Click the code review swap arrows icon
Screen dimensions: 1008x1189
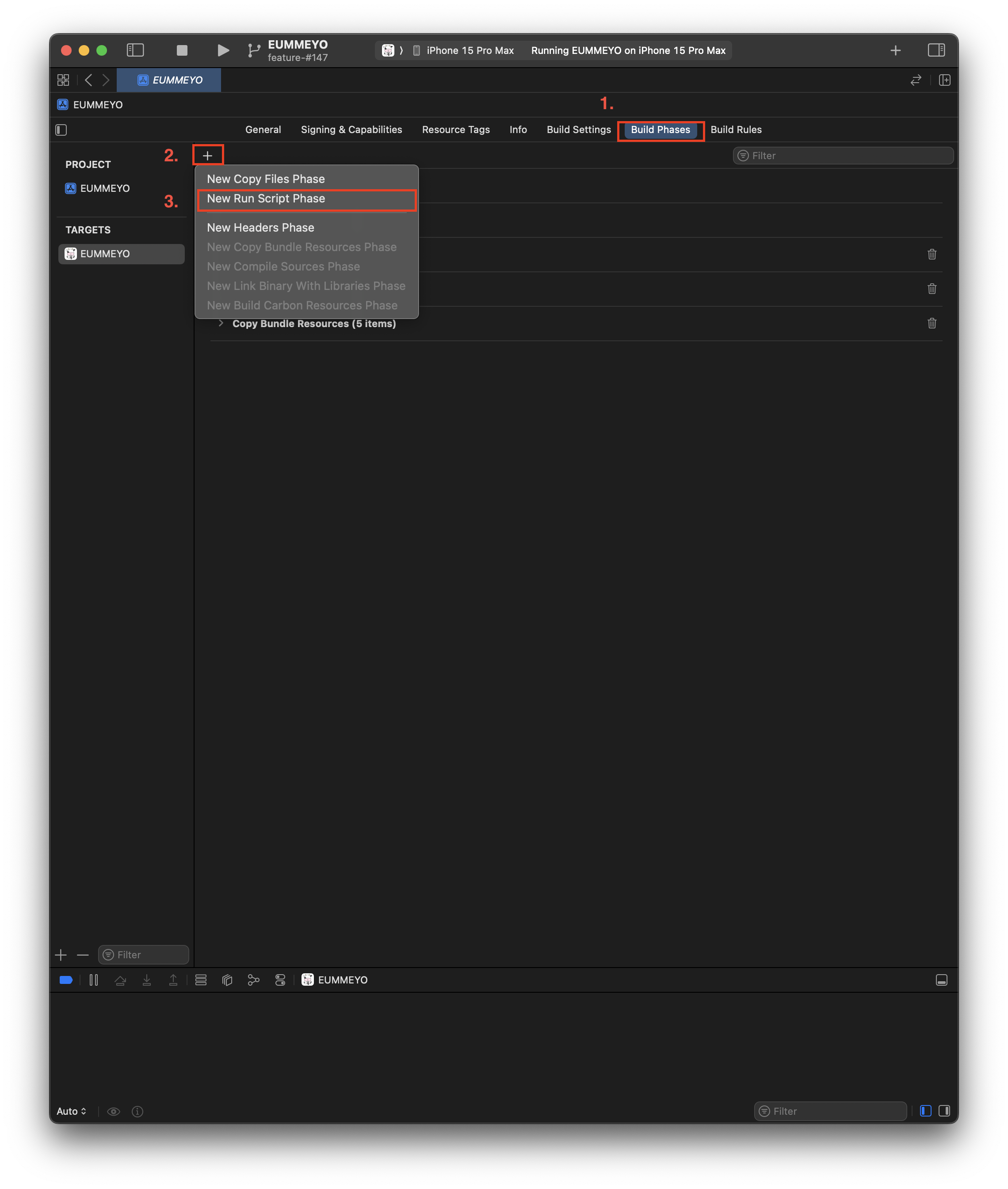coord(916,80)
